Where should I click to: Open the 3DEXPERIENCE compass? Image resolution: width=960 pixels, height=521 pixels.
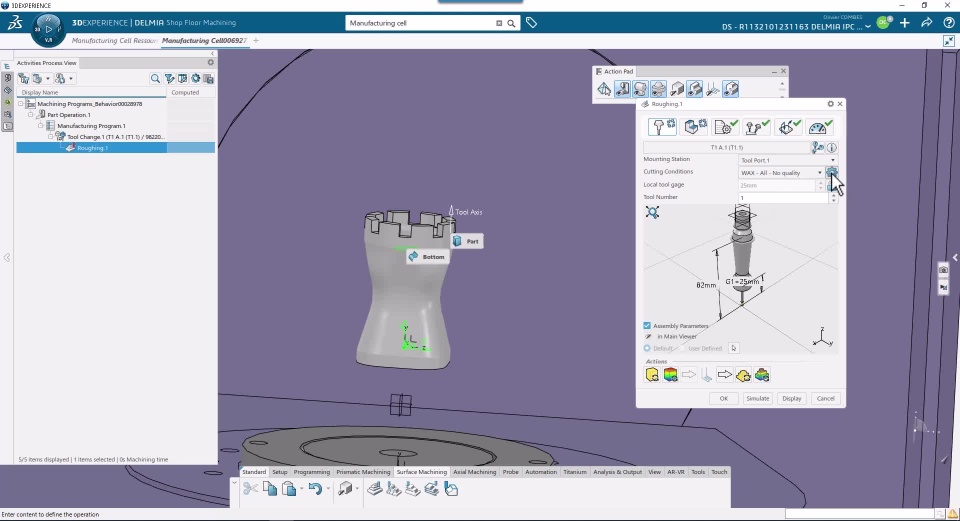coord(48,29)
